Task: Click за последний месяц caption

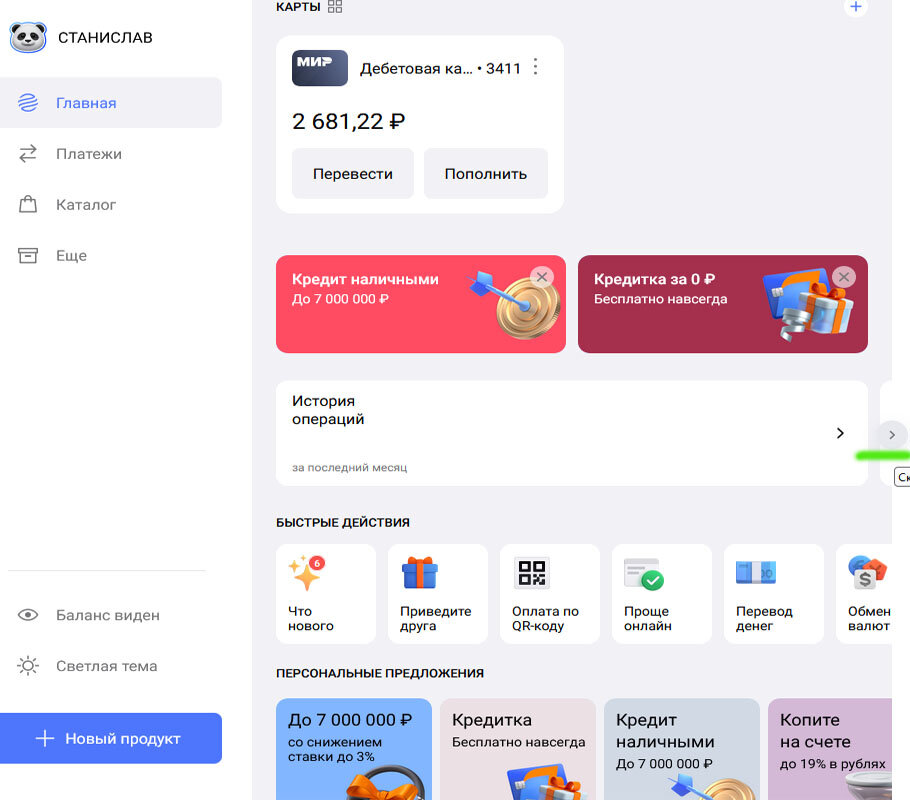Action: click(349, 467)
